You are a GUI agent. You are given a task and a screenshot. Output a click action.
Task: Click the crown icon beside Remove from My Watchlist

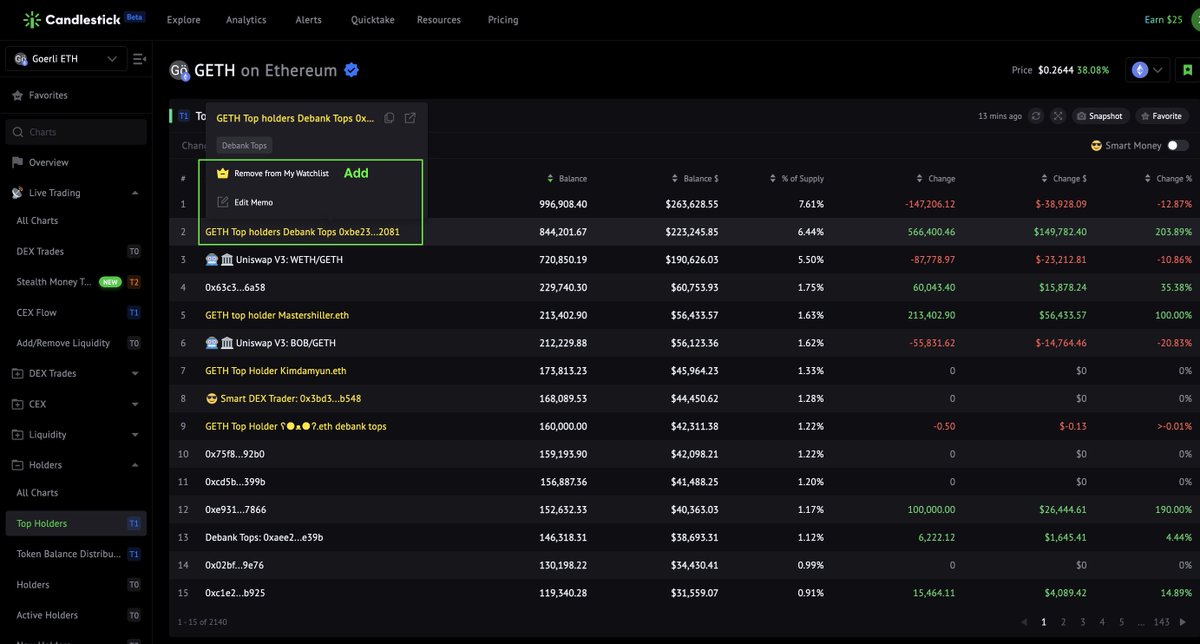tap(223, 173)
